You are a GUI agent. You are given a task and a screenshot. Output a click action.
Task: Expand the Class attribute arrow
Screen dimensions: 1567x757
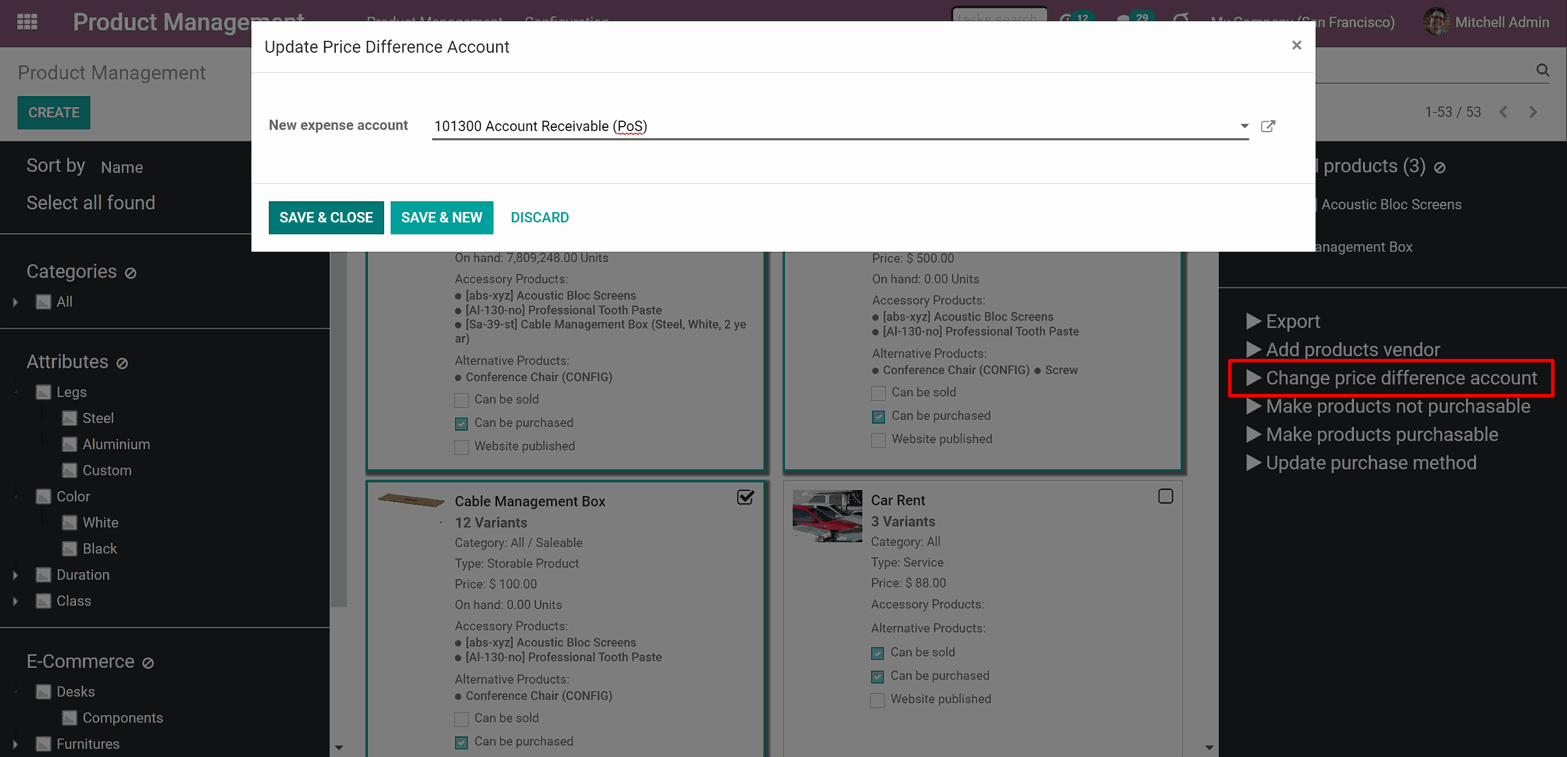[x=15, y=601]
